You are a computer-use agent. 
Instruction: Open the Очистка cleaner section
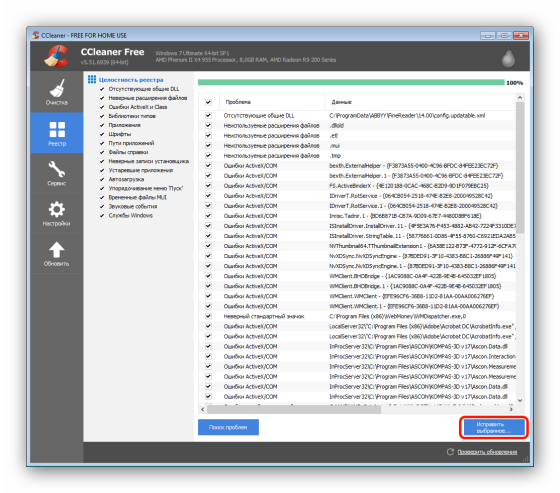coord(57,92)
